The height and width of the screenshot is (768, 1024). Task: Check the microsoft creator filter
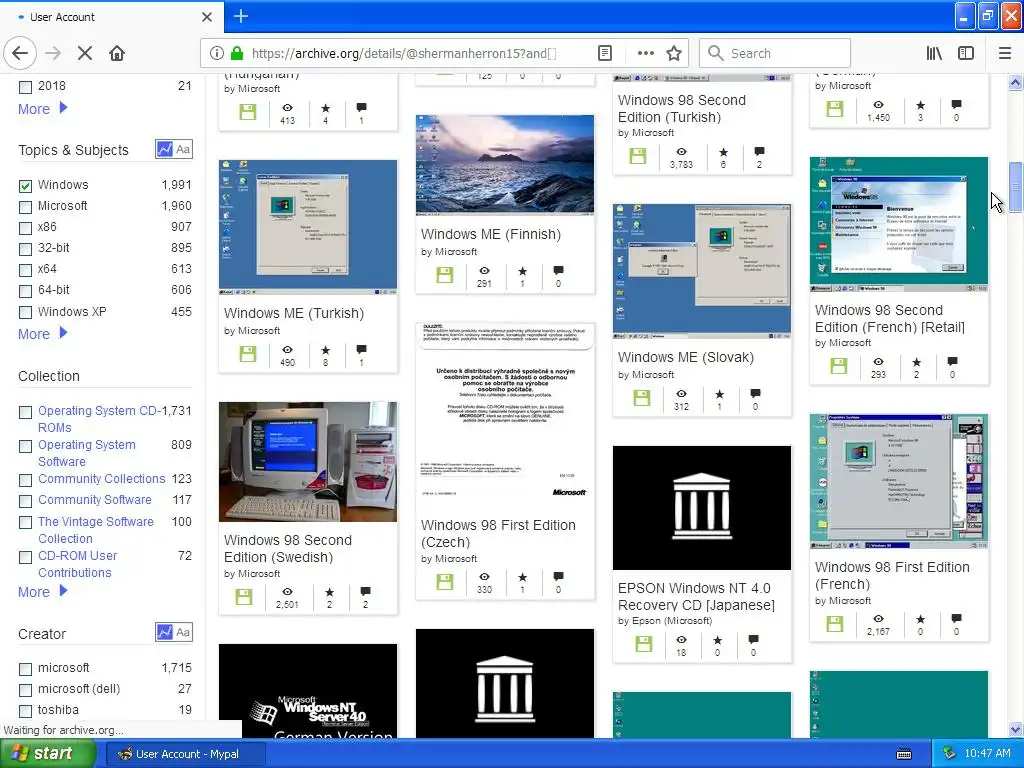coord(25,669)
